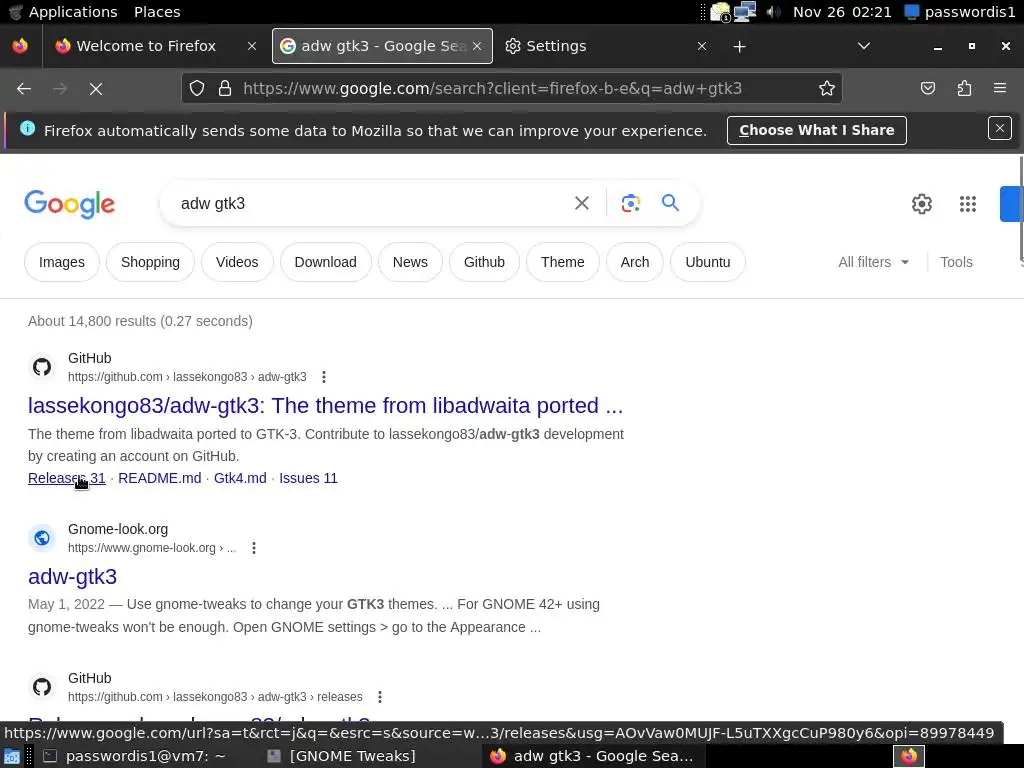This screenshot has height=768, width=1024.
Task: Select the Download filter chip
Action: (325, 262)
